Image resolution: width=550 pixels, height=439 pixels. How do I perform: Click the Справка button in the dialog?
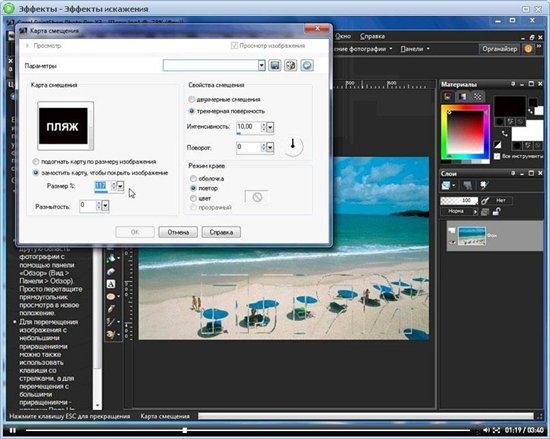click(x=221, y=232)
